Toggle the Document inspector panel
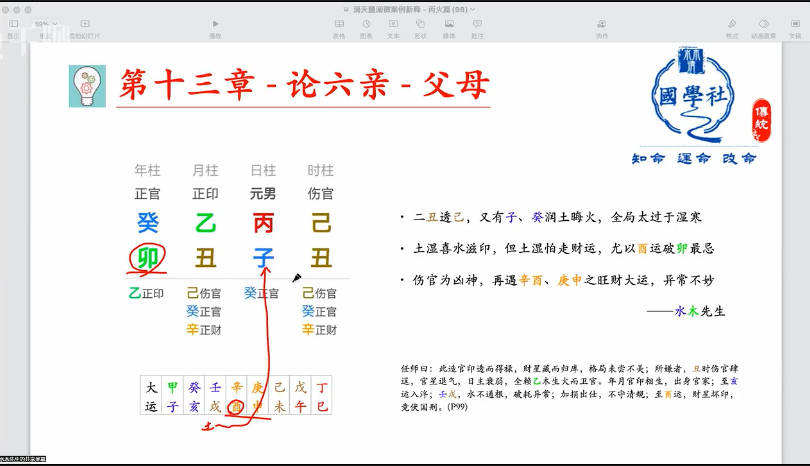810x466 pixels. 794,23
